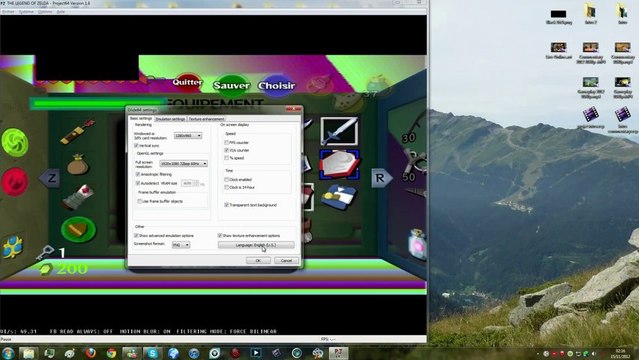Confirm settings with the OK button
Image resolution: width=639 pixels, height=360 pixels.
pyautogui.click(x=258, y=261)
